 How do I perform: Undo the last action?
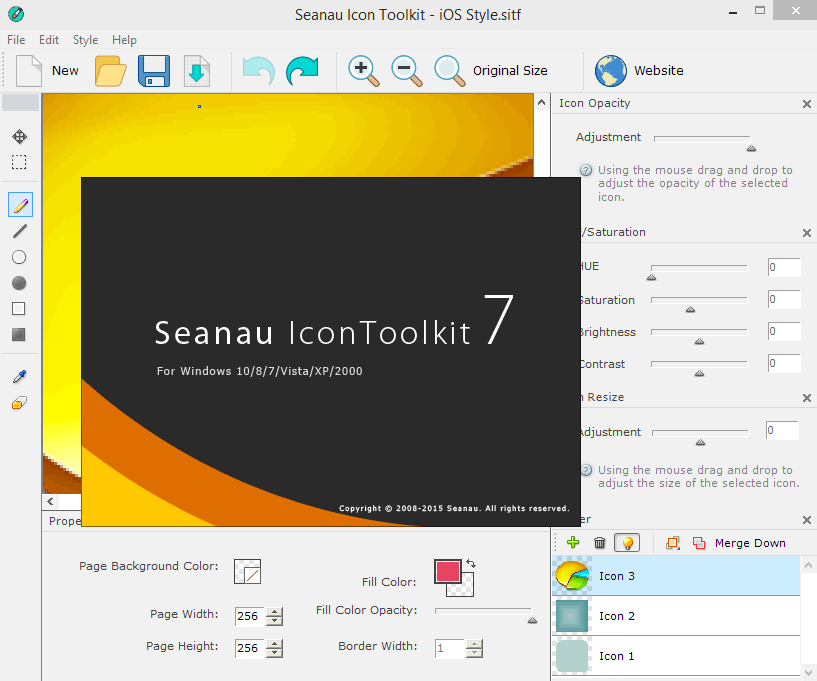[x=258, y=70]
